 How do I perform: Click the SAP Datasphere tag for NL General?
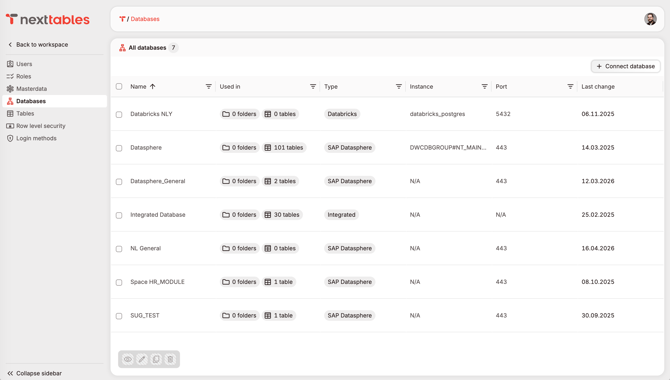point(350,248)
